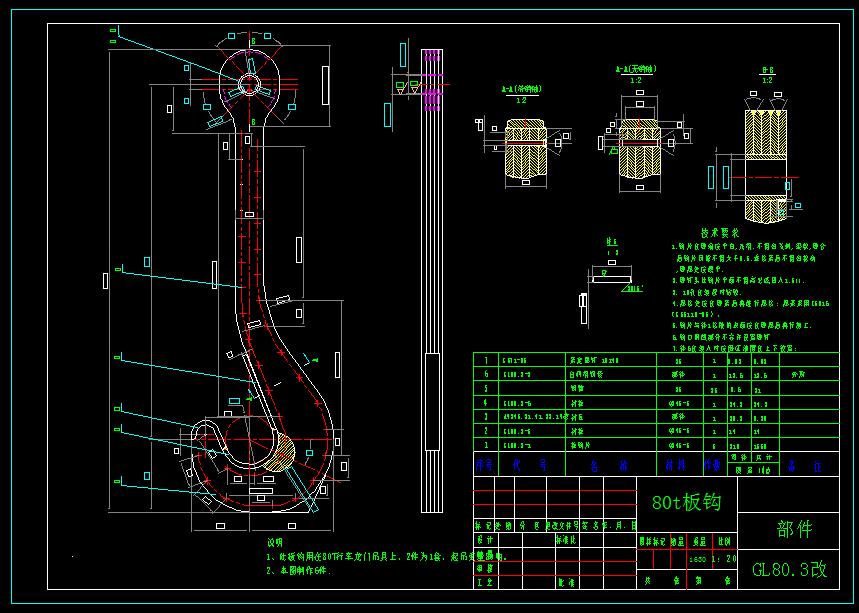
Task: Click the blue '备注' column header
Action: click(x=804, y=466)
